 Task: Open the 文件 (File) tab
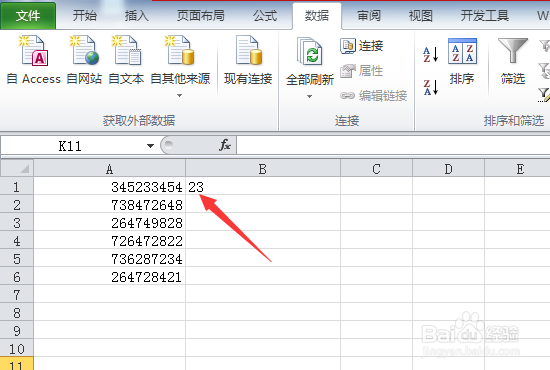(28, 16)
